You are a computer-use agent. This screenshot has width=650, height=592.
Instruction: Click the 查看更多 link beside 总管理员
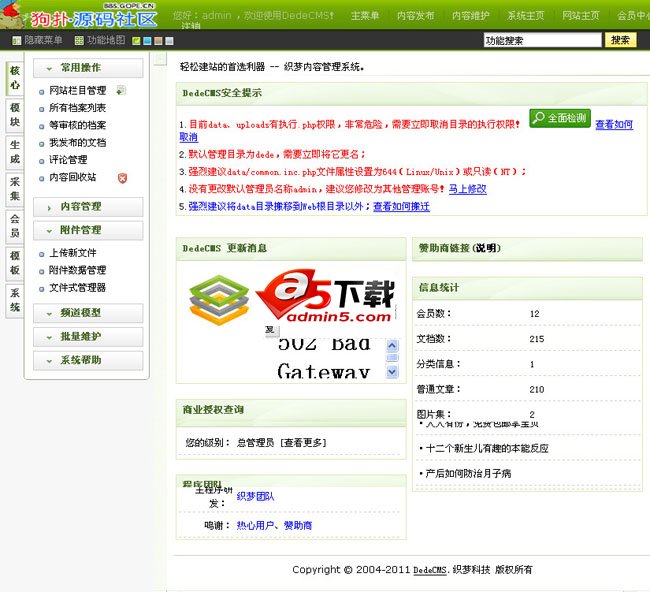tap(303, 443)
